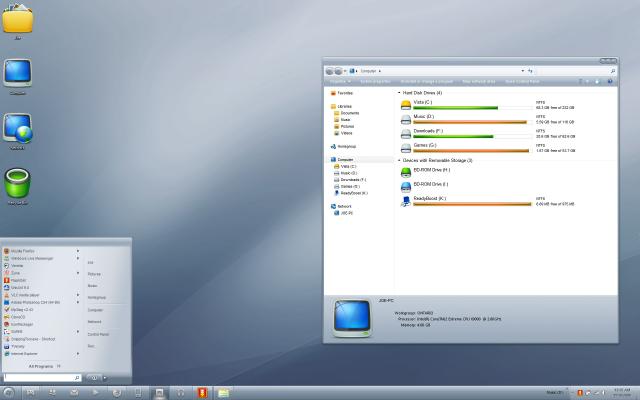640x400 pixels.
Task: Click Uninstall or change a program
Action: tap(427, 82)
